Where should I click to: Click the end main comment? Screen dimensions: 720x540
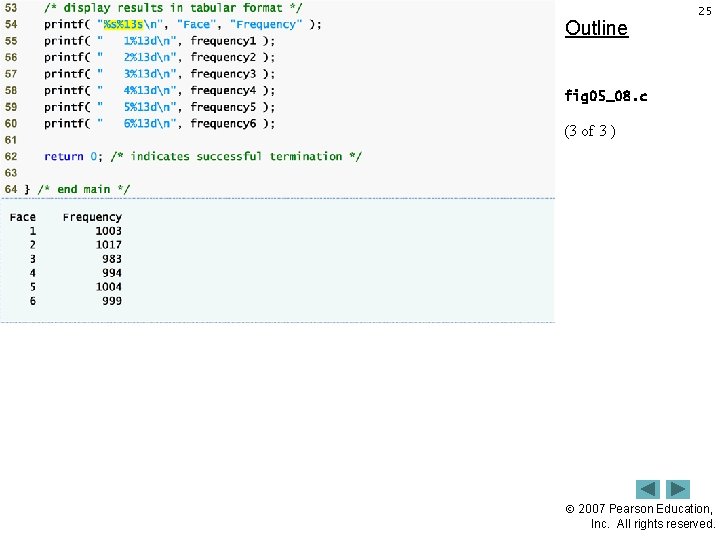(x=84, y=190)
